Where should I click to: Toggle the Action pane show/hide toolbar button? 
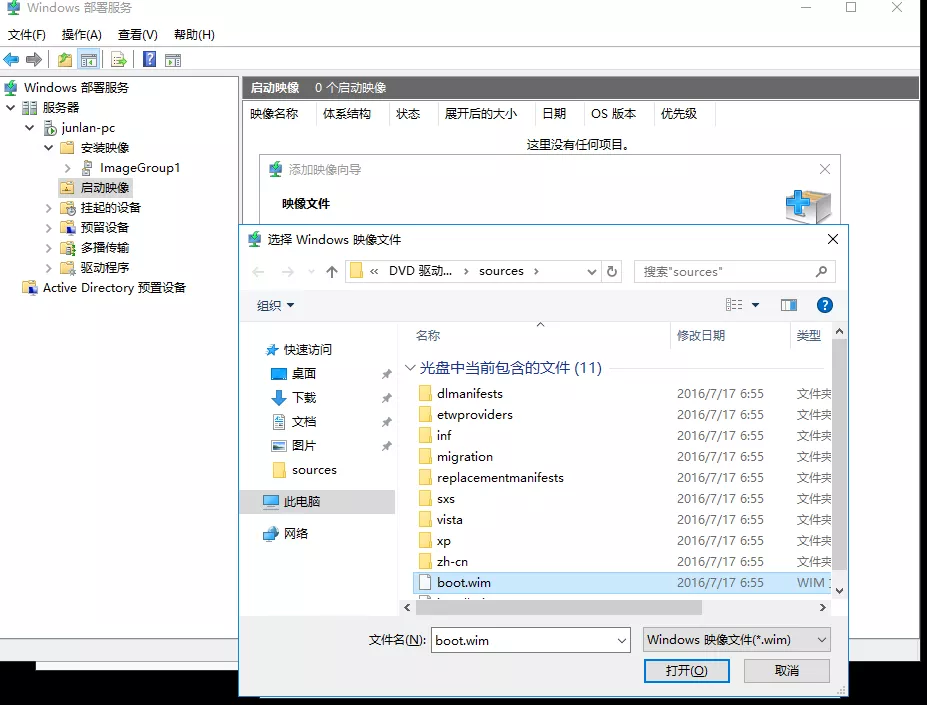(x=172, y=60)
